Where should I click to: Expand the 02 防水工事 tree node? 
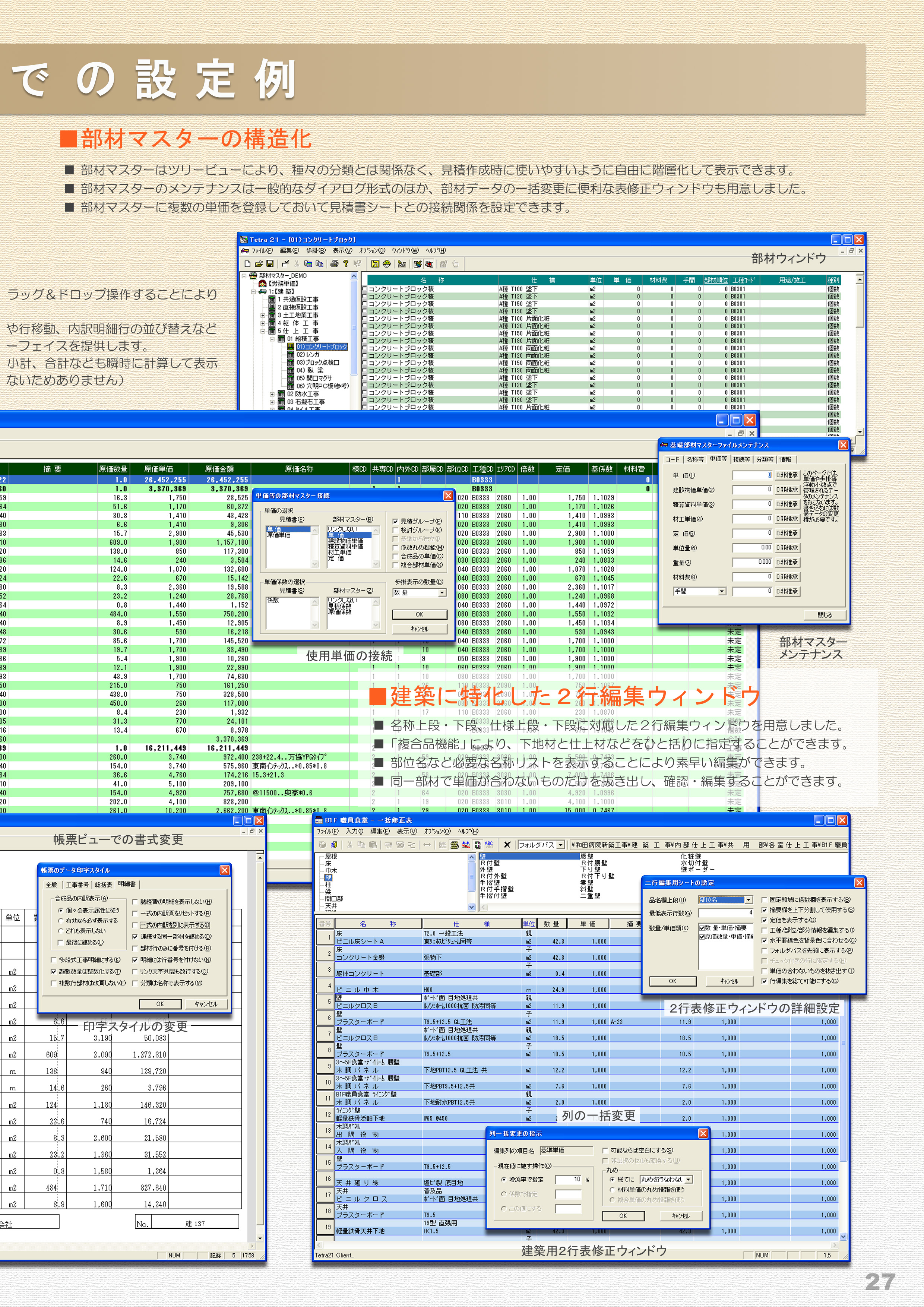[x=272, y=395]
